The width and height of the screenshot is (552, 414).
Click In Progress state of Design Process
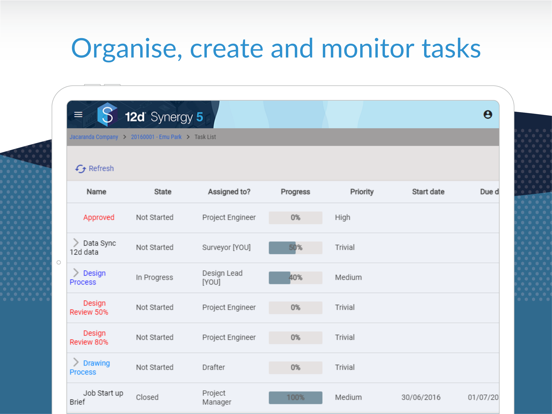click(154, 277)
